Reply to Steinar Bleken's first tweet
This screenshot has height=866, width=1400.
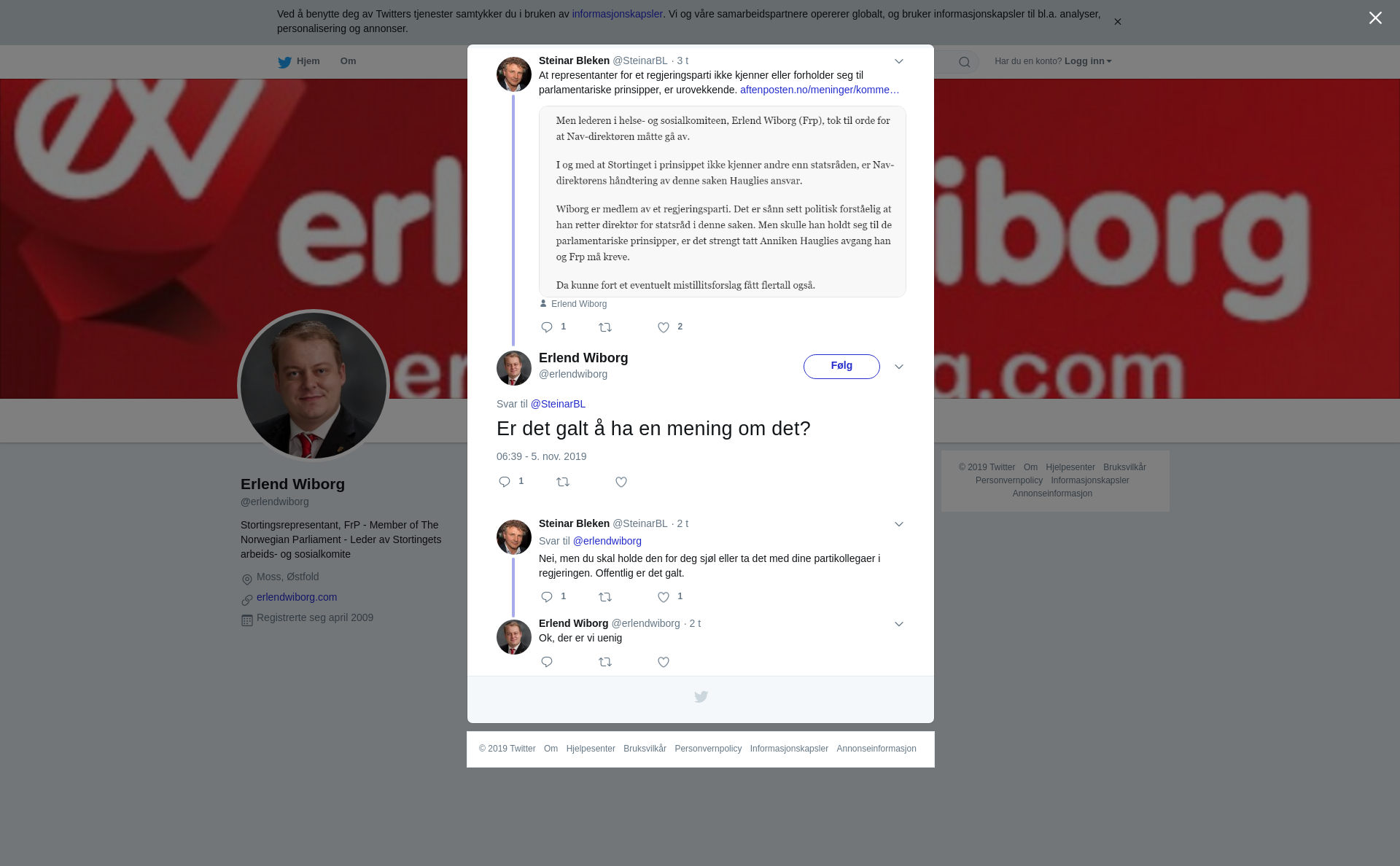click(x=547, y=327)
